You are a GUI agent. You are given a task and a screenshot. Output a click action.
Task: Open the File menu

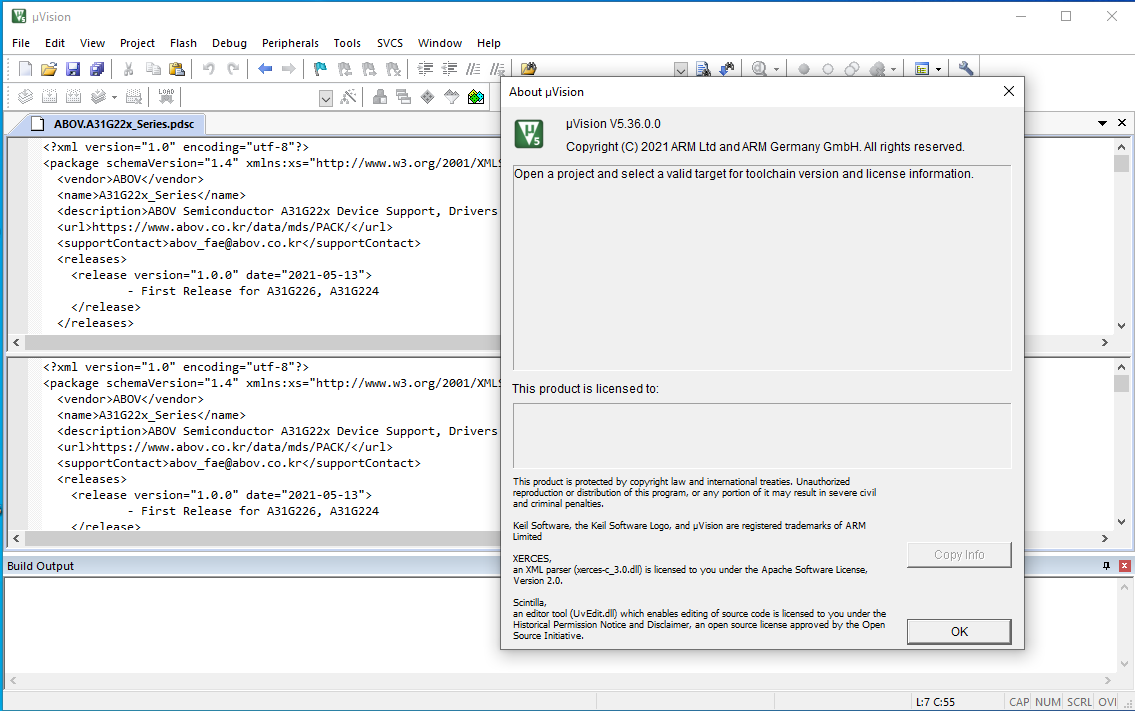click(21, 43)
